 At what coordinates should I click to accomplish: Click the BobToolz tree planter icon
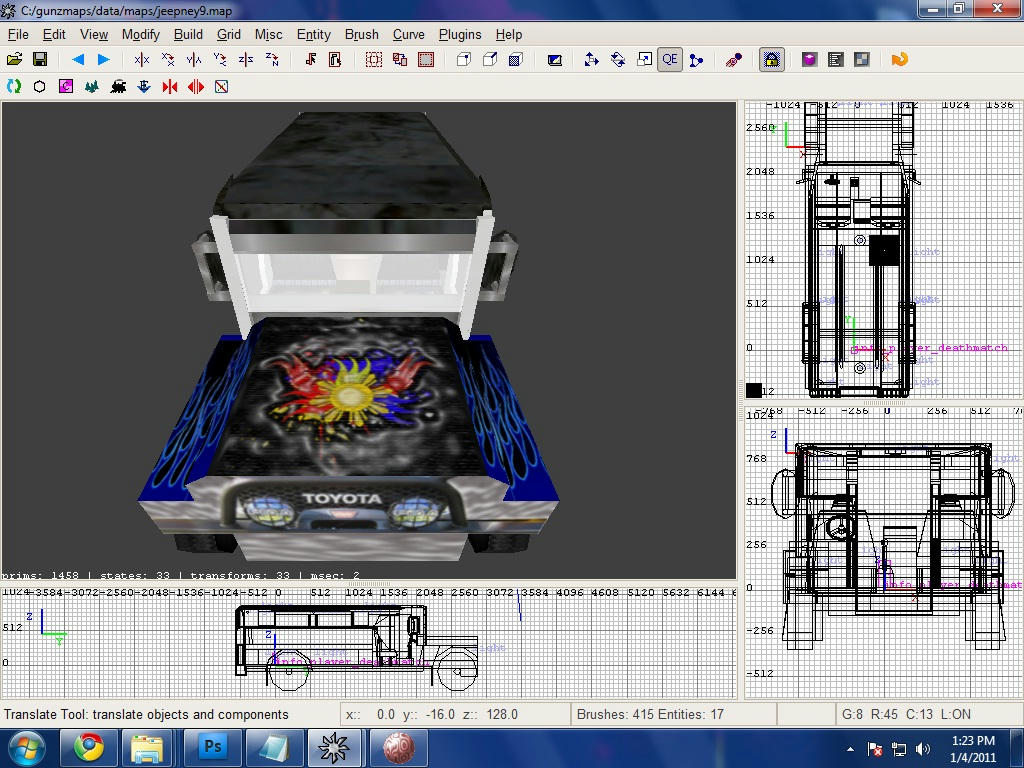tap(92, 87)
